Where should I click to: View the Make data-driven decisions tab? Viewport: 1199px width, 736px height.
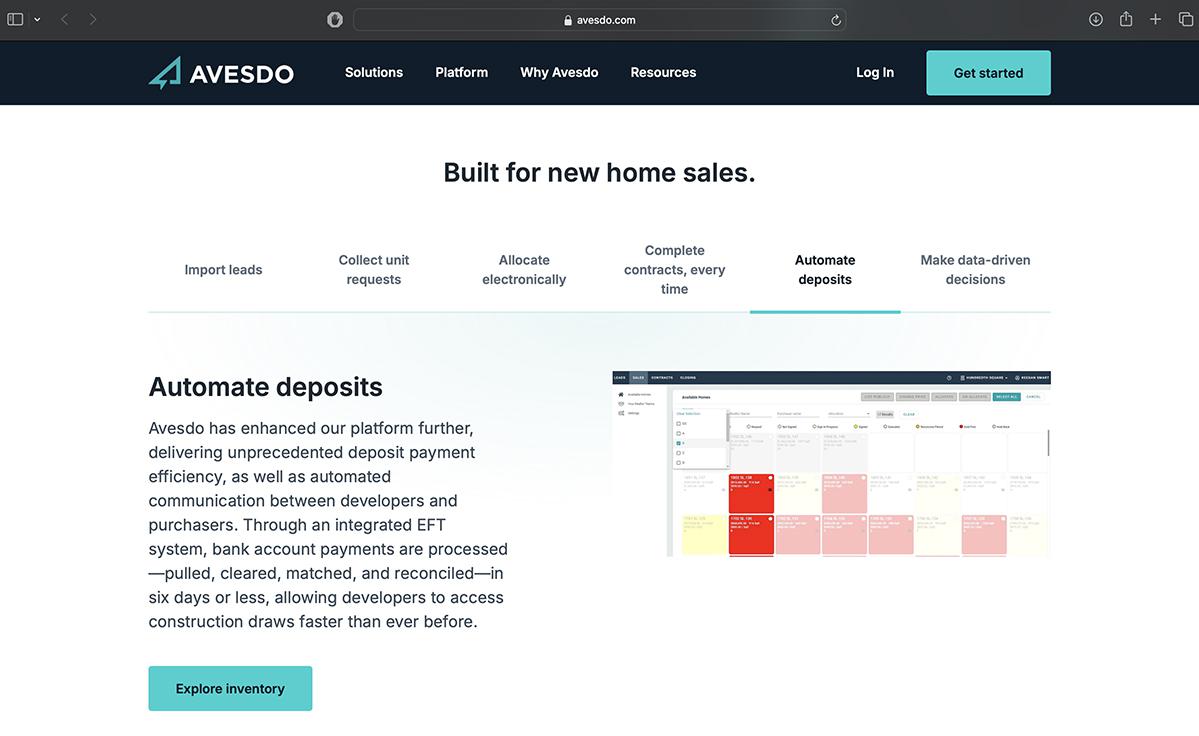pos(975,270)
